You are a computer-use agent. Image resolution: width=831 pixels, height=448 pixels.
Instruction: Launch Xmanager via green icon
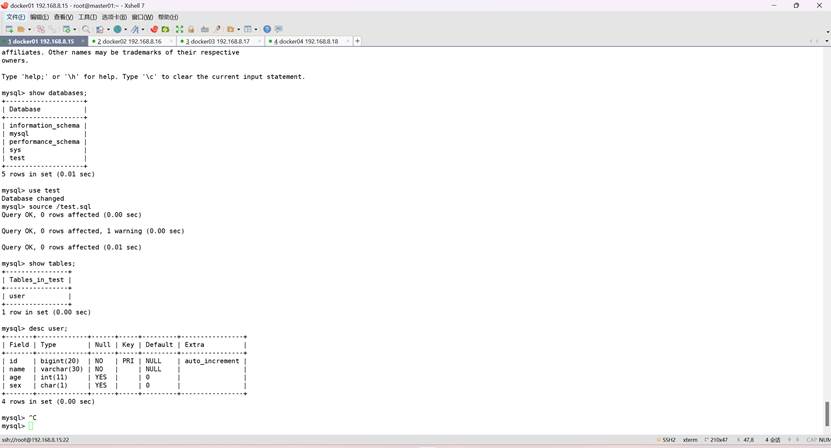coord(165,29)
